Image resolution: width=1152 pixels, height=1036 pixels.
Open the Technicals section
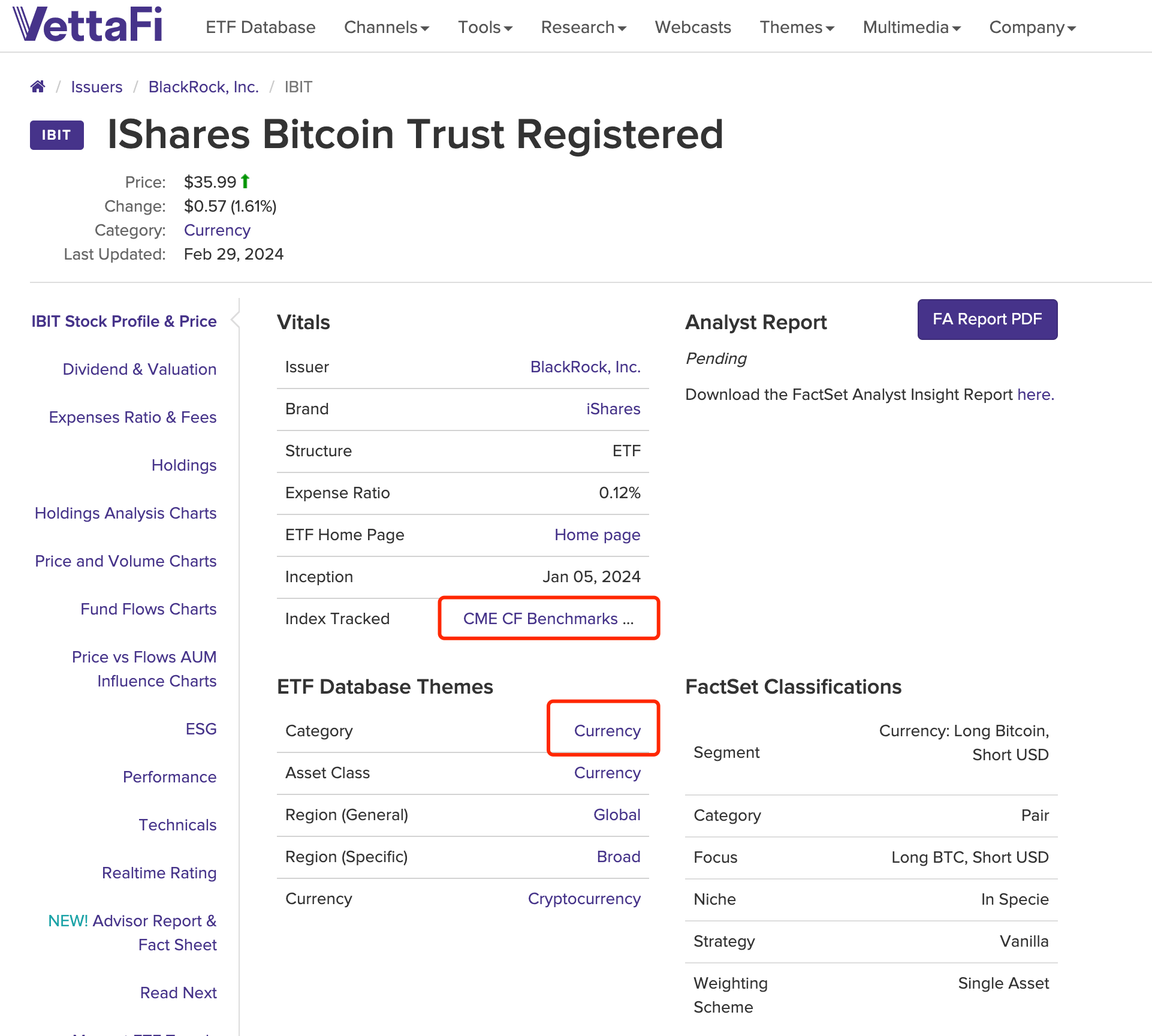pyautogui.click(x=177, y=825)
